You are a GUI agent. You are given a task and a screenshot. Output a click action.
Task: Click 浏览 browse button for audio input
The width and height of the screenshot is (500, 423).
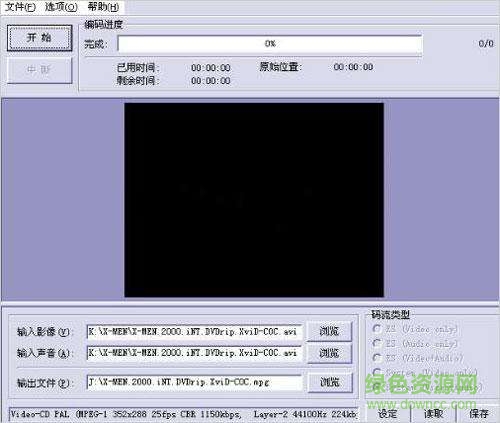pos(329,353)
